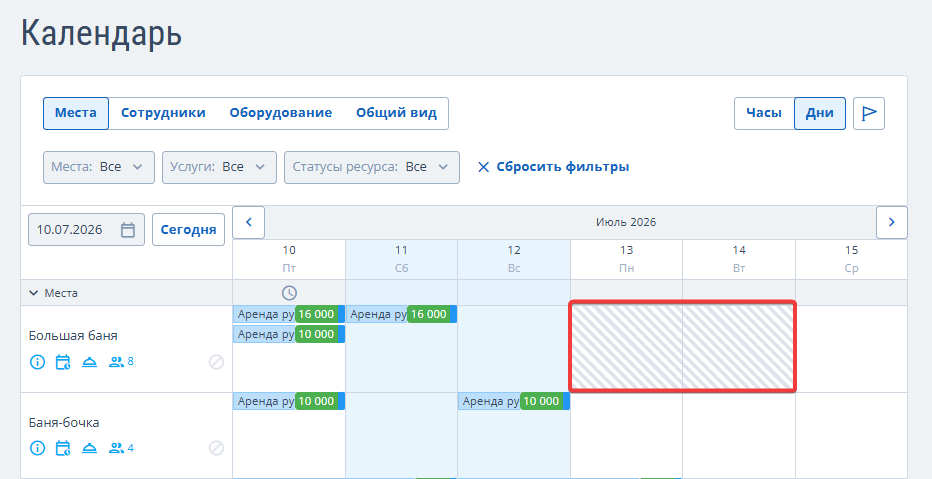This screenshot has width=932, height=479.
Task: Click the block icon for Баня-бочка
Action: [x=216, y=448]
